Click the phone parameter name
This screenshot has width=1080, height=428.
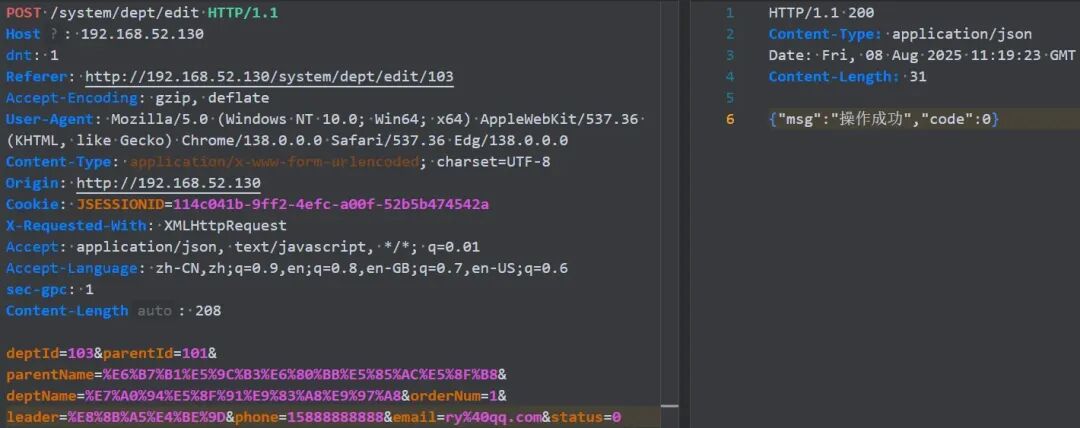(x=256, y=417)
